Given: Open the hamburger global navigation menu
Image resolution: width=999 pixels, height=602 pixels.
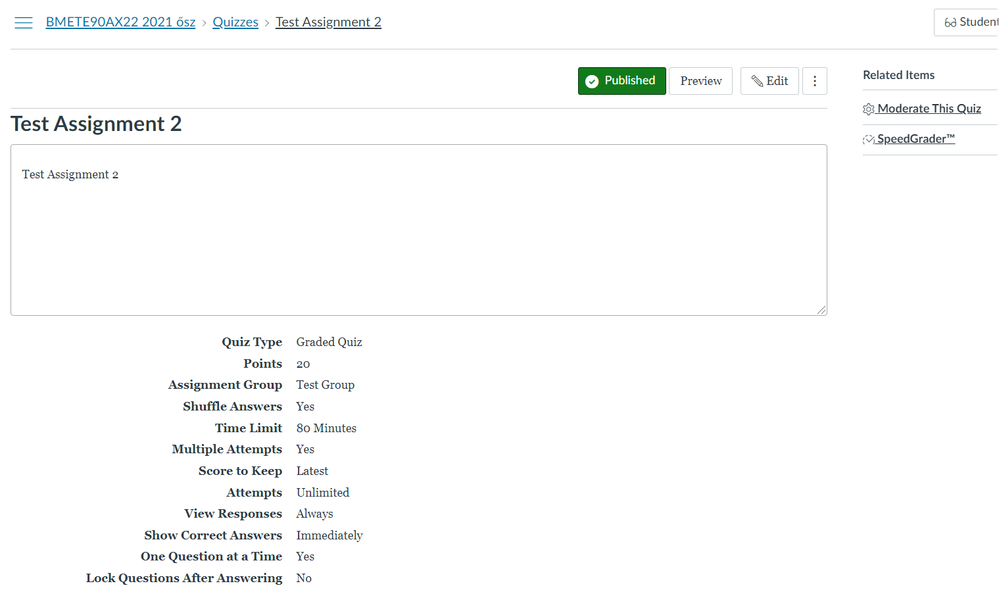Looking at the screenshot, I should 23,23.
